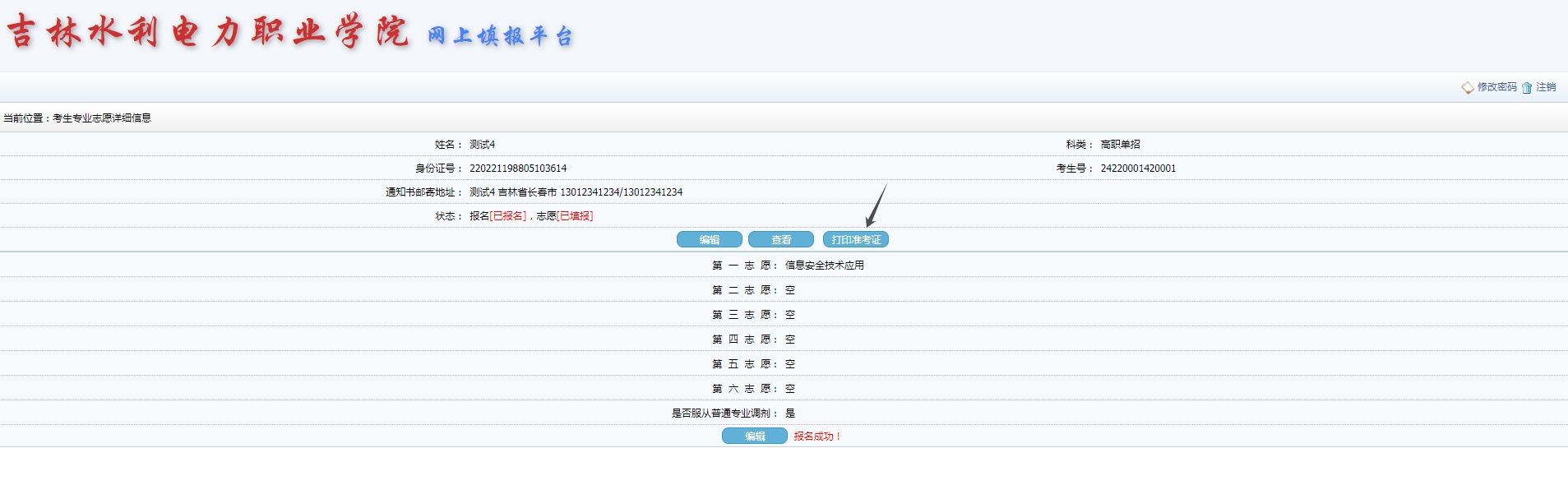1568x485 pixels.
Task: Click the 网上填报平台 blue subtitle
Action: click(499, 35)
